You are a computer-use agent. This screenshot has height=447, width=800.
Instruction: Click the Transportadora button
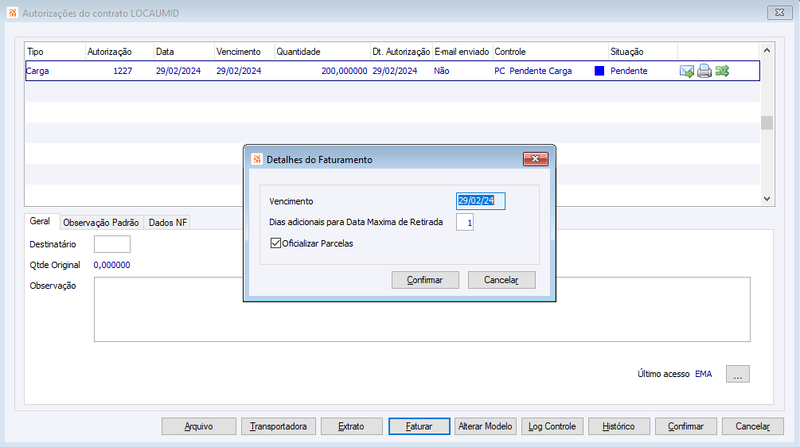278,426
